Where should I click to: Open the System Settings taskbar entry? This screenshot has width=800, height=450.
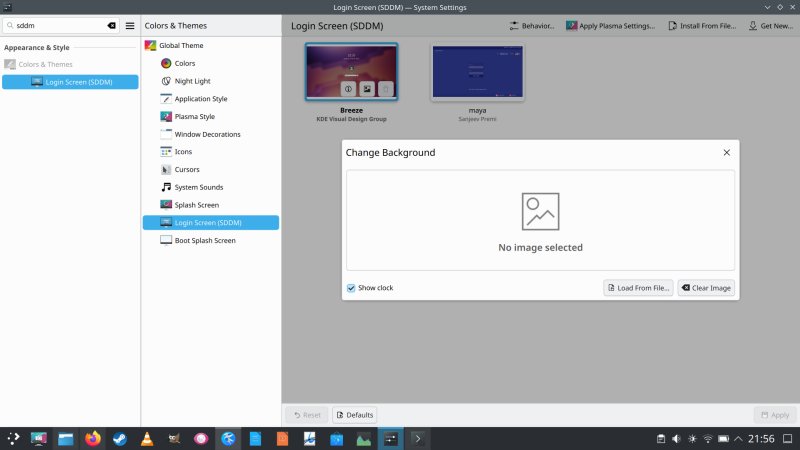pos(391,439)
